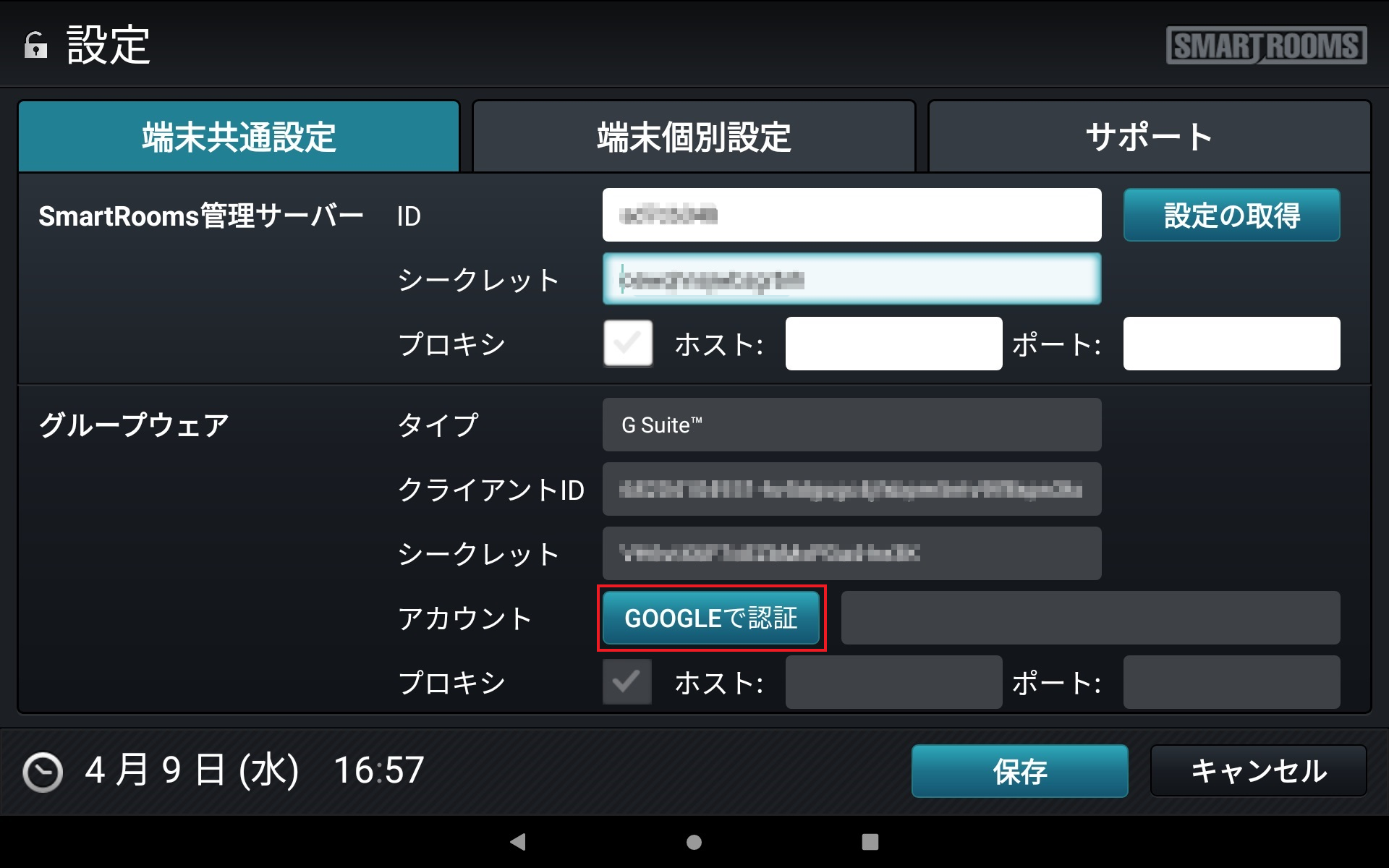Click the キャンセル button
This screenshot has height=868, width=1389.
click(x=1258, y=771)
